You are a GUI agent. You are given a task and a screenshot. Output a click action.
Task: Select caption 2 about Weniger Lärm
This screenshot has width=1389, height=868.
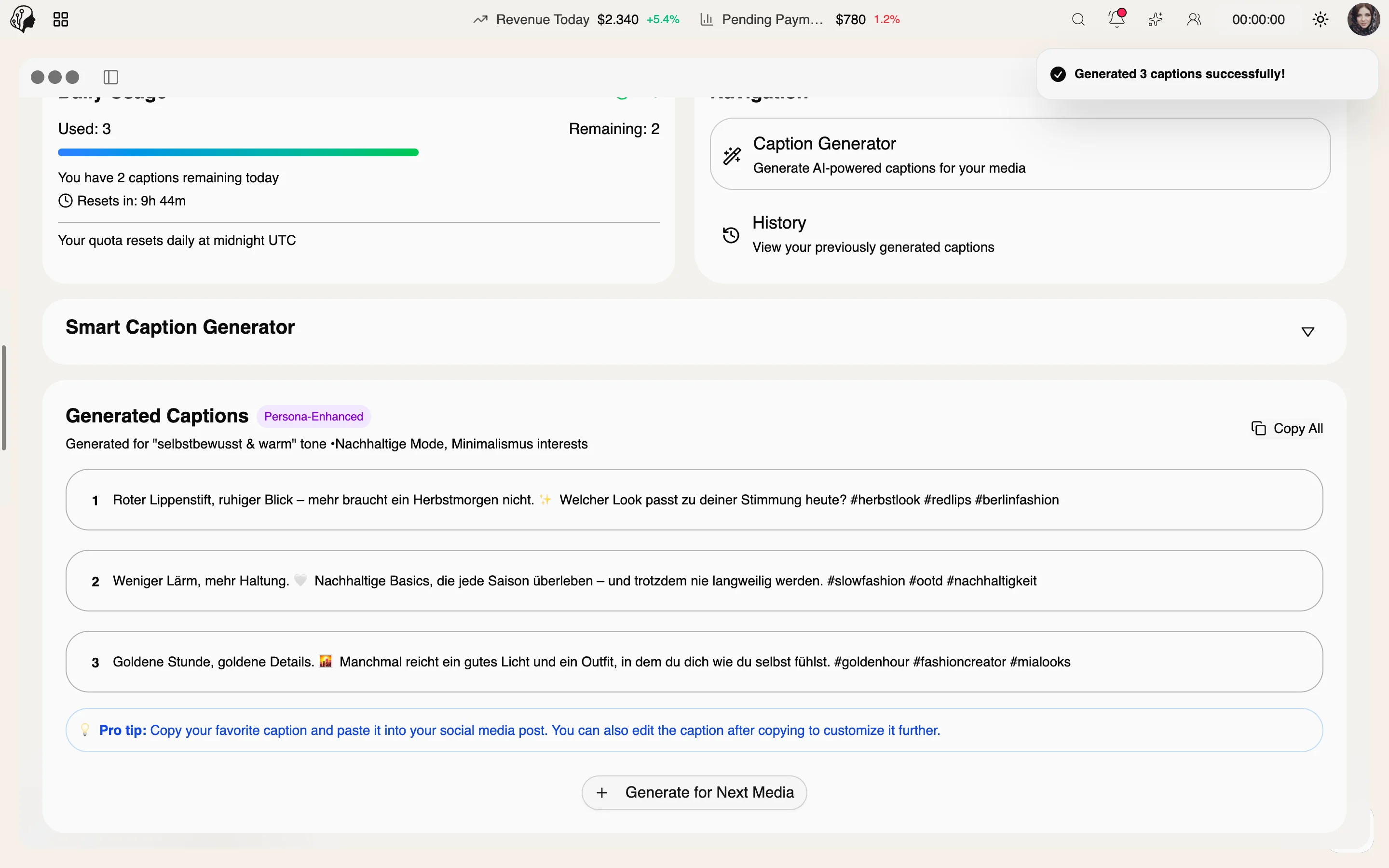click(x=694, y=581)
